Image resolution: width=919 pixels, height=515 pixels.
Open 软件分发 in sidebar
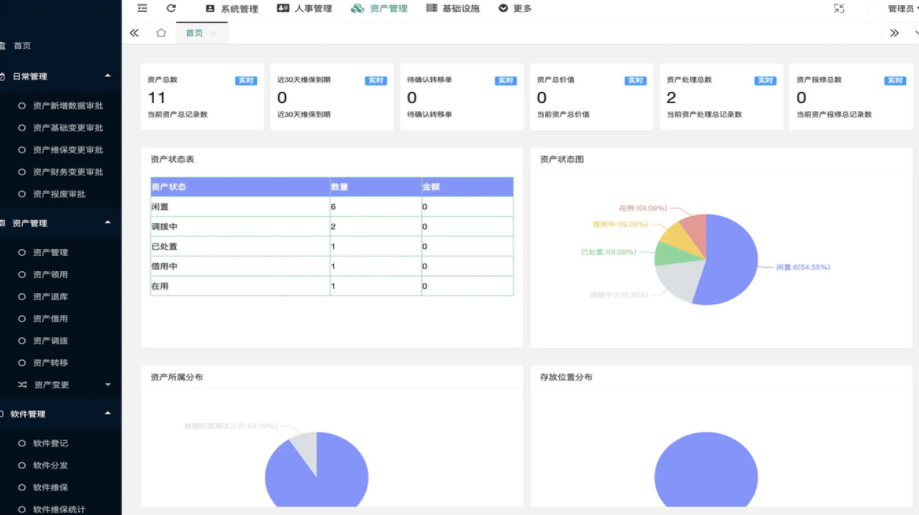(50, 465)
